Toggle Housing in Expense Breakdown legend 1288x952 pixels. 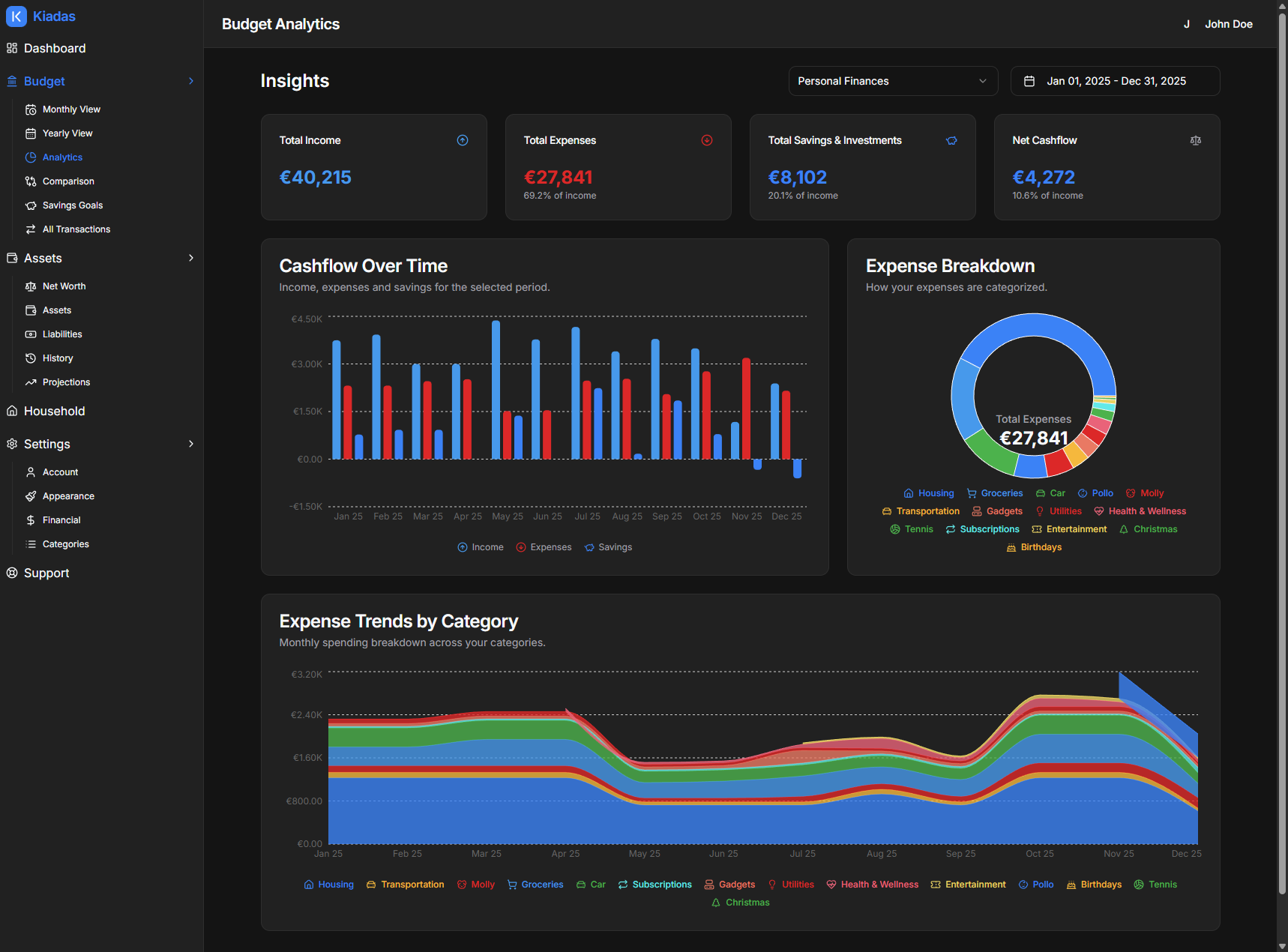tap(928, 493)
